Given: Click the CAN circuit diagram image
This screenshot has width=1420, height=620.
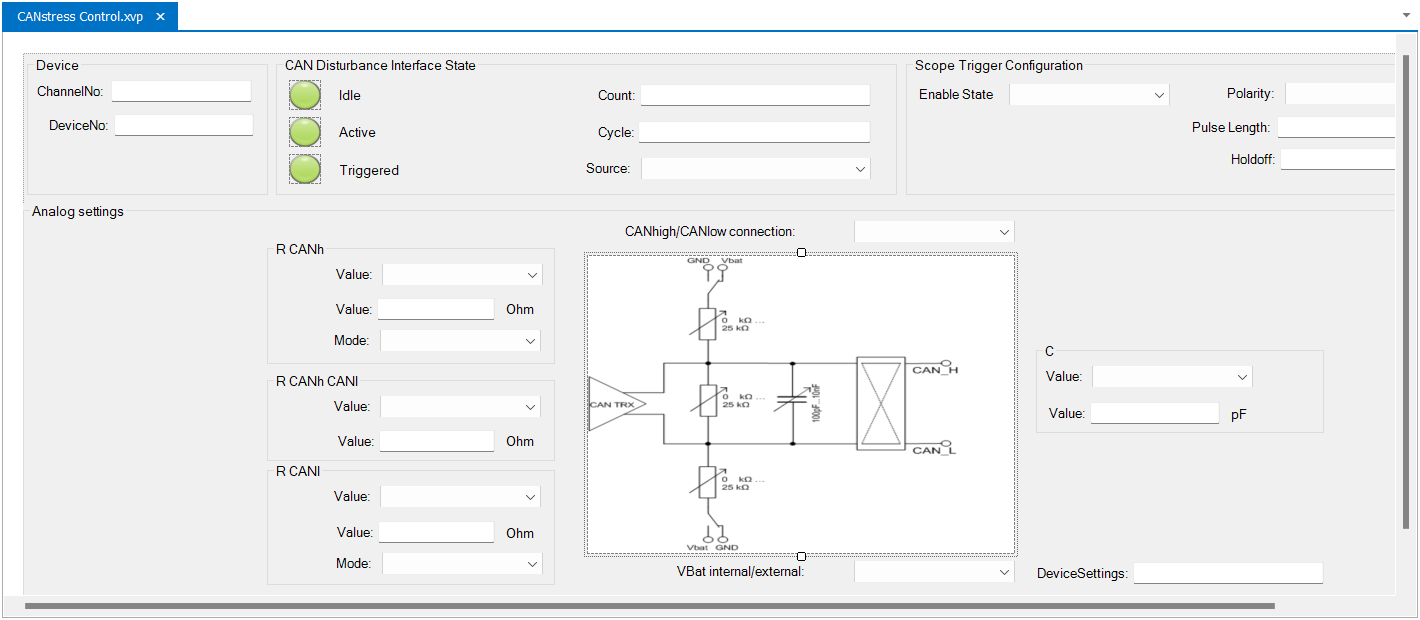Looking at the screenshot, I should click(x=800, y=403).
